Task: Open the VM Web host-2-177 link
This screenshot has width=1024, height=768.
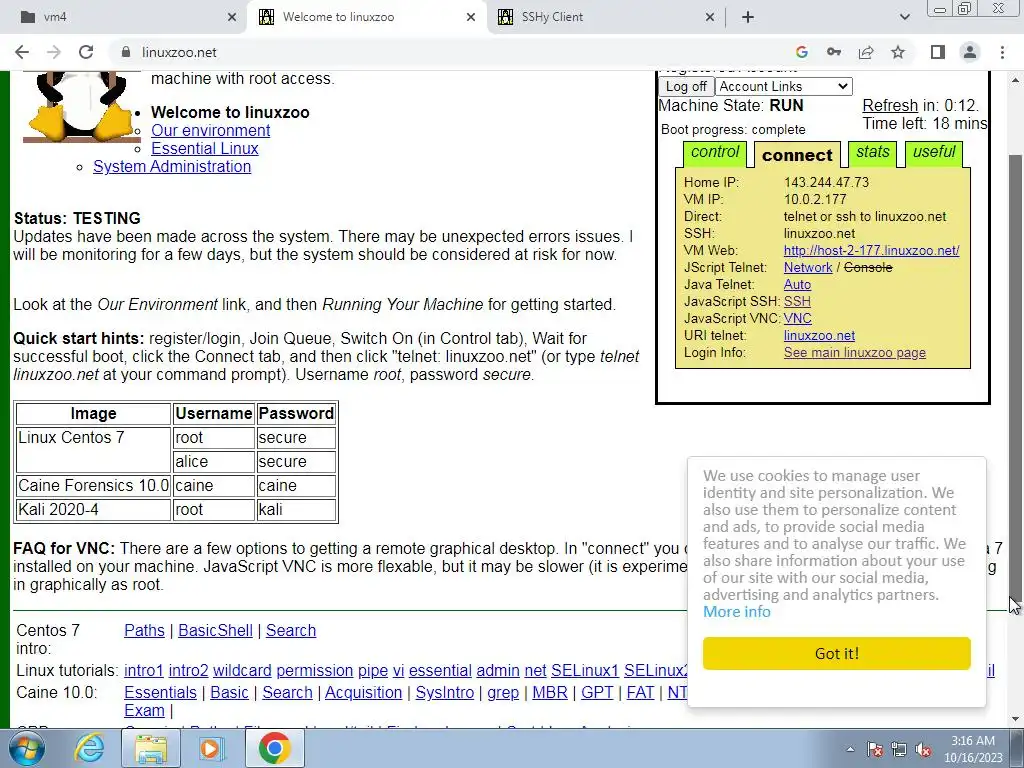Action: pos(871,250)
